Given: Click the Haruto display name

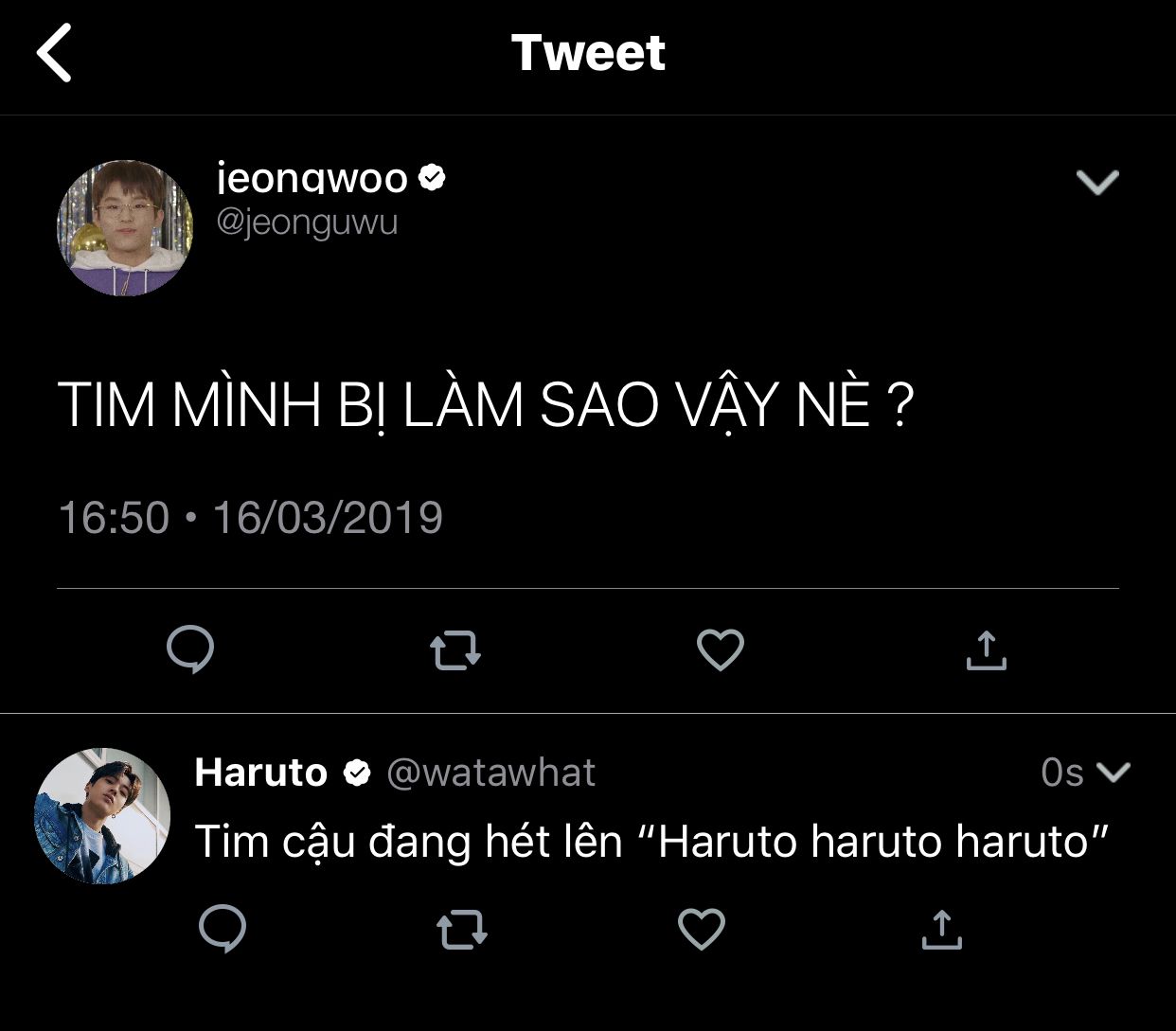Looking at the screenshot, I should click(x=260, y=773).
